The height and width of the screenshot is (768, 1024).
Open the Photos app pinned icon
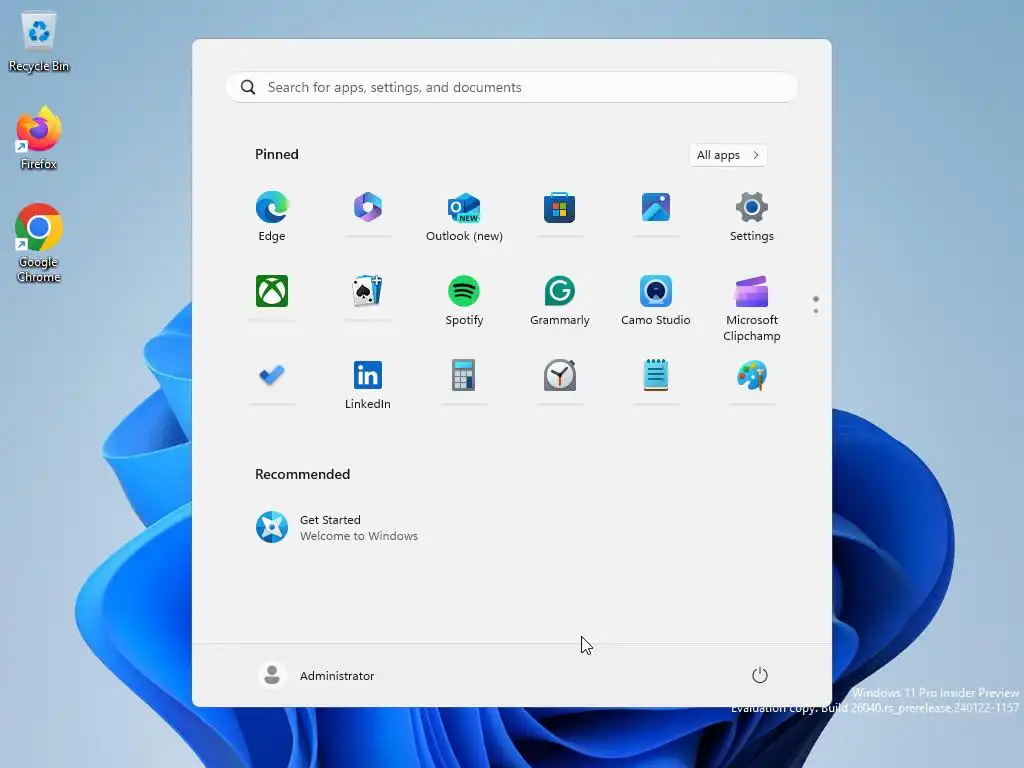pyautogui.click(x=656, y=208)
